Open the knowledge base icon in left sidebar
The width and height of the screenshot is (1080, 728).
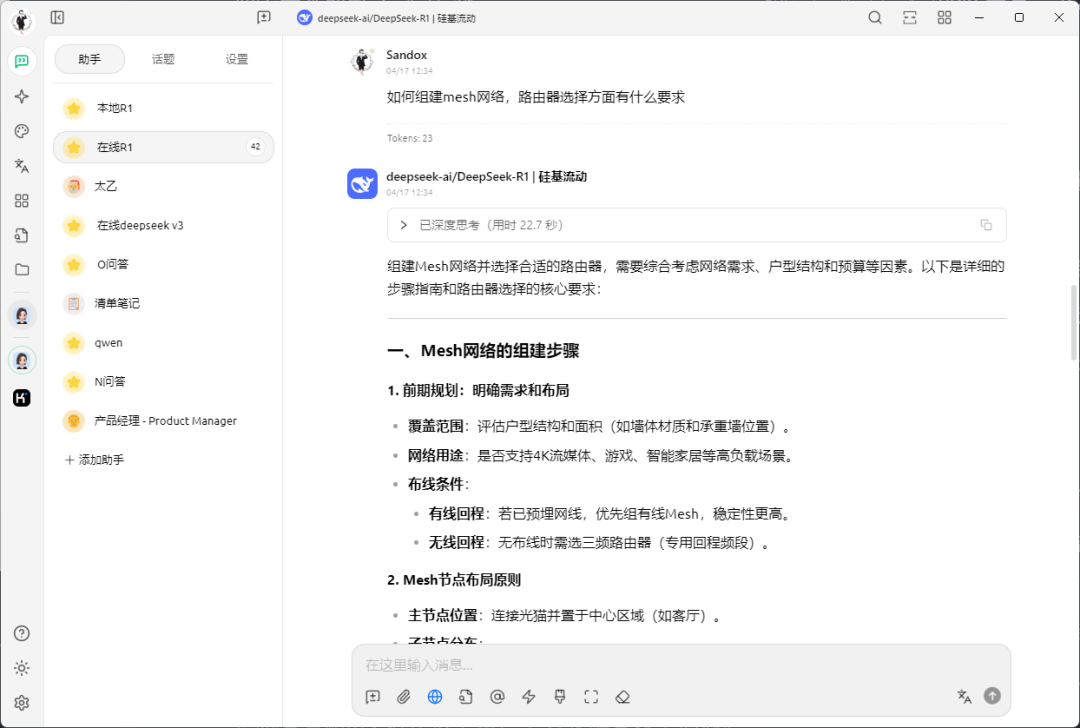pos(22,236)
